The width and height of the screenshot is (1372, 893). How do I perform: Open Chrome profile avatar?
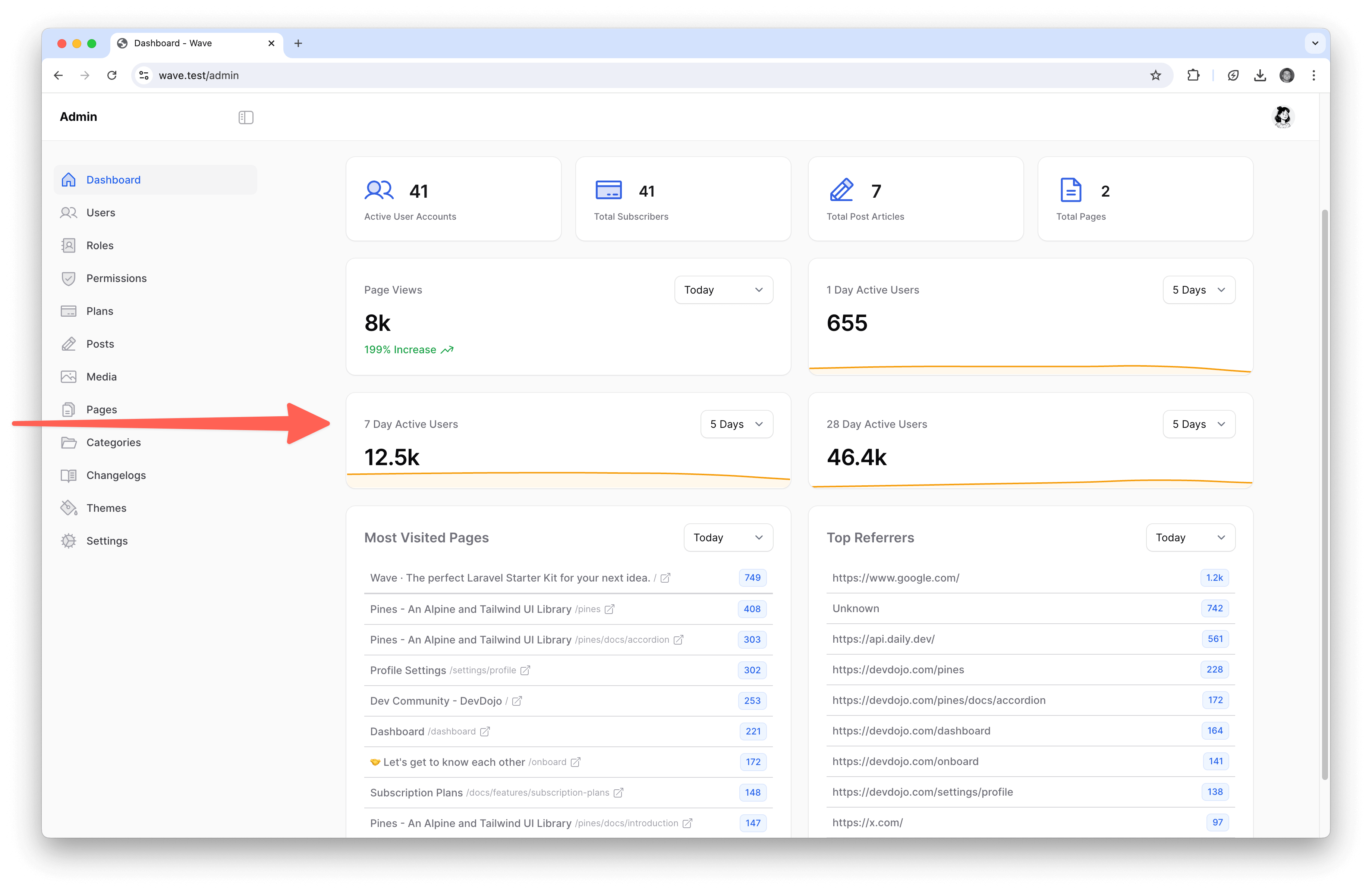coord(1287,76)
